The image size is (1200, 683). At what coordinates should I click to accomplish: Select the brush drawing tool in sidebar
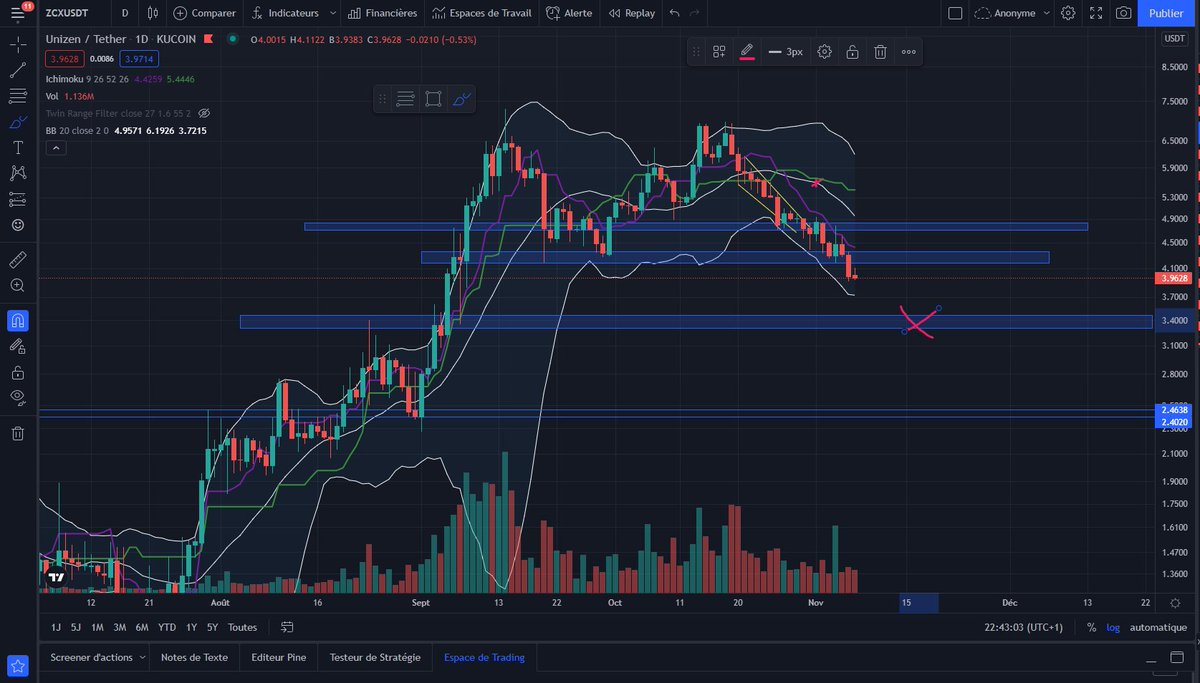[18, 122]
